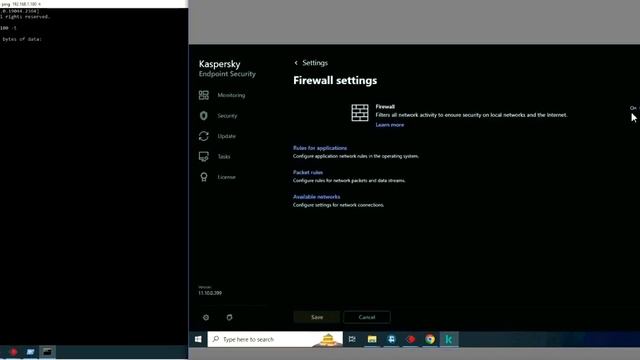Click the Firewall brick wall icon
This screenshot has height=360, width=640.
[360, 113]
